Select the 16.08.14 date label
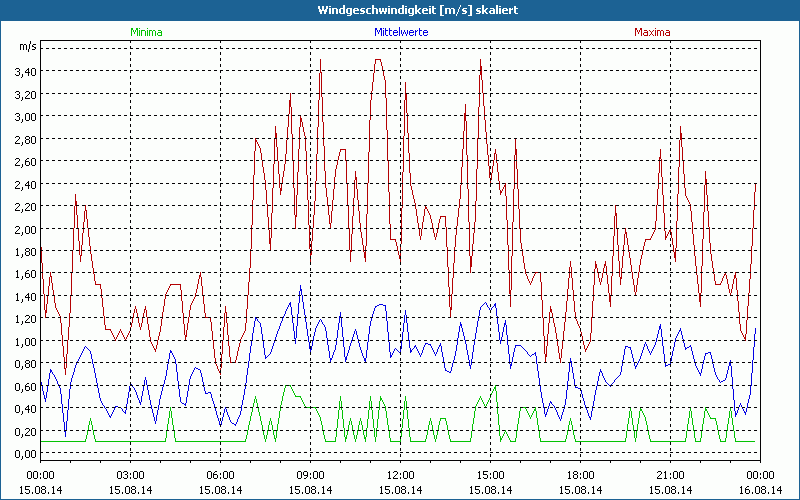The height and width of the screenshot is (500, 800). pyautogui.click(x=760, y=490)
